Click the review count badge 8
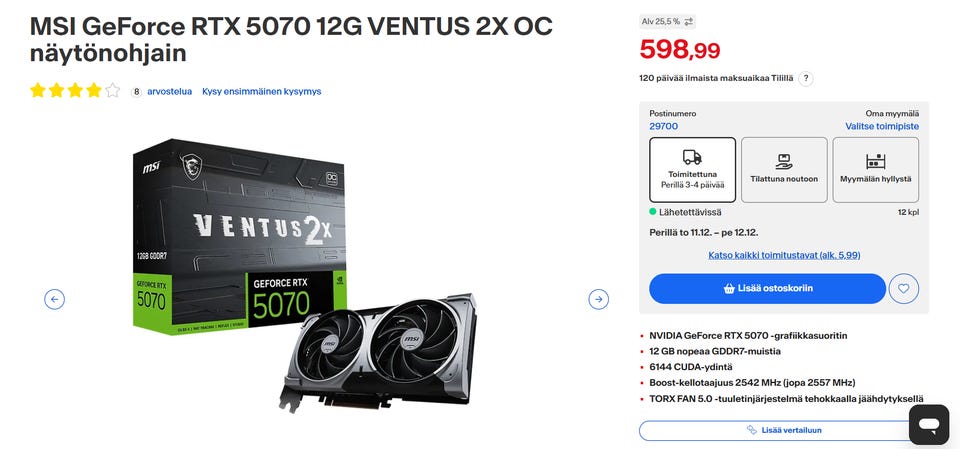 click(x=136, y=91)
